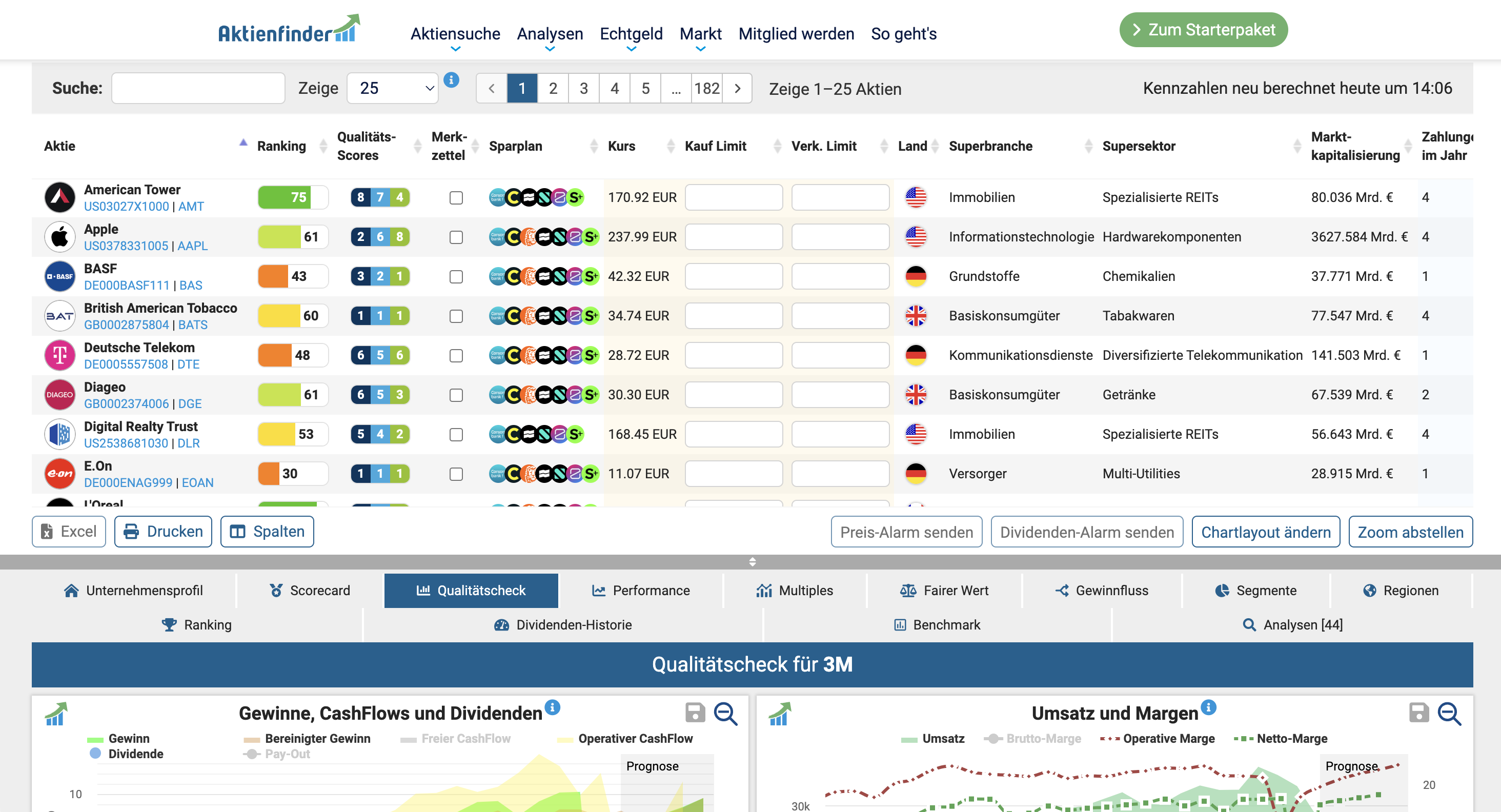Click the Digital Realty Trust logo
This screenshot has height=812, width=1501.
pyautogui.click(x=60, y=435)
